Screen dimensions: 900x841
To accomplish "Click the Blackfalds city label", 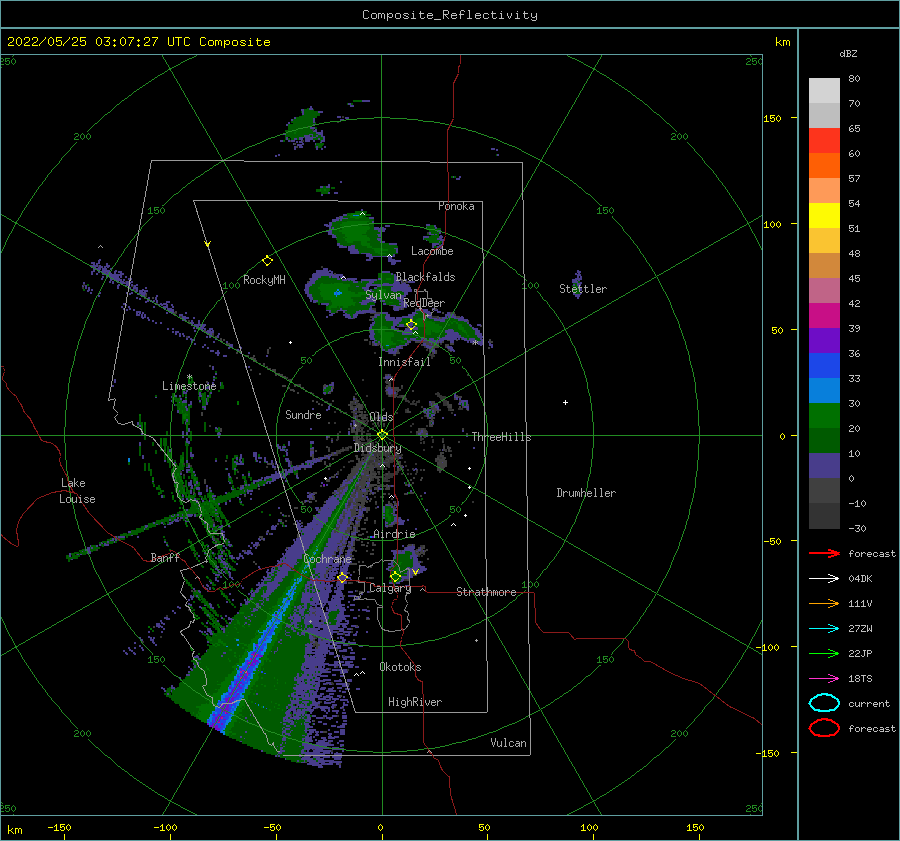I will pyautogui.click(x=425, y=277).
